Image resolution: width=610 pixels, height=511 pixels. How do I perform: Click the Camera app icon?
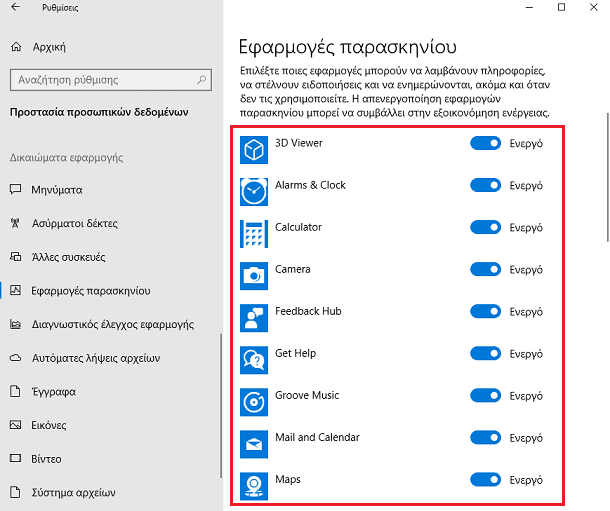pyautogui.click(x=254, y=276)
